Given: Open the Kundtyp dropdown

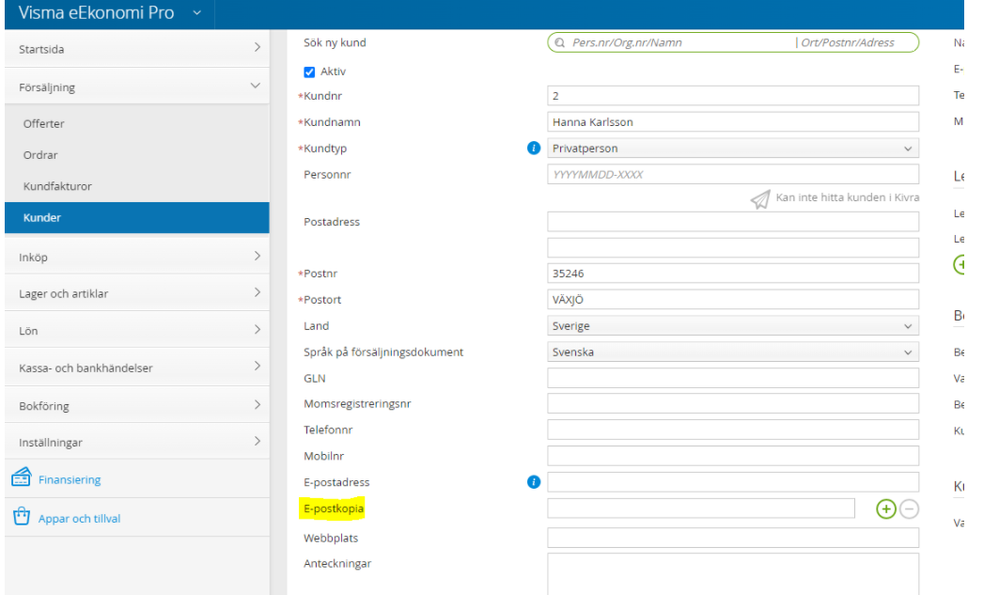Looking at the screenshot, I should pyautogui.click(x=732, y=148).
